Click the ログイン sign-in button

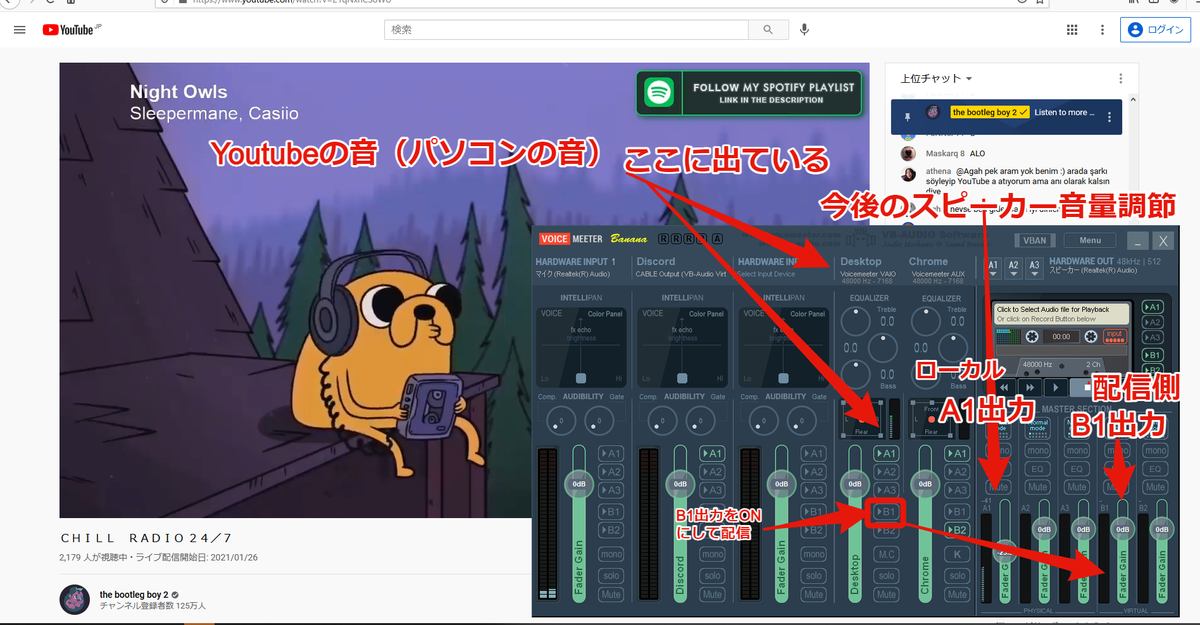(x=1156, y=30)
